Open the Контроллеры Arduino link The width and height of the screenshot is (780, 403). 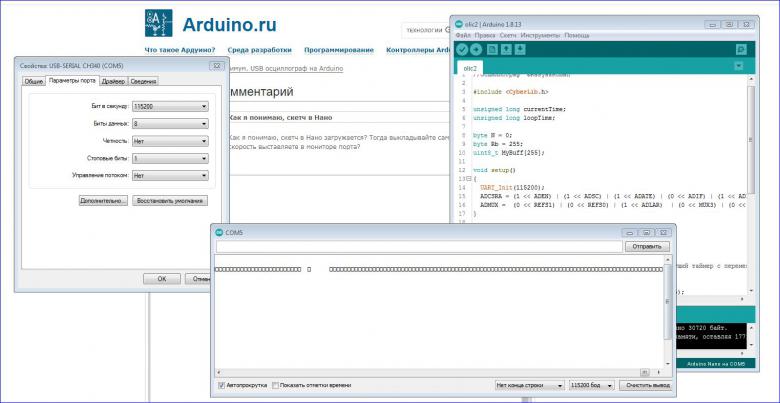(418, 50)
